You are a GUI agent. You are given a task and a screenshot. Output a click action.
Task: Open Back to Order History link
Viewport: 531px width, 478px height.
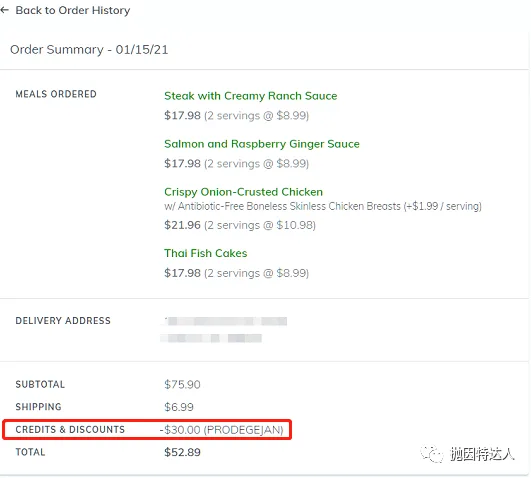[x=72, y=10]
